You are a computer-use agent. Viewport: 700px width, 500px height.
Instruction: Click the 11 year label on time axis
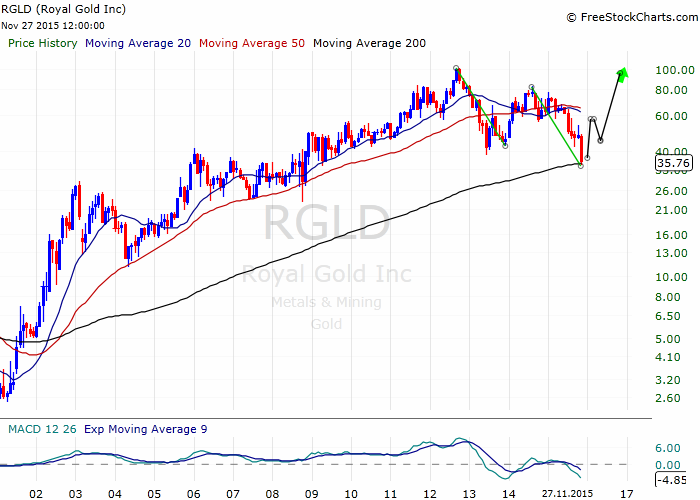(x=391, y=494)
